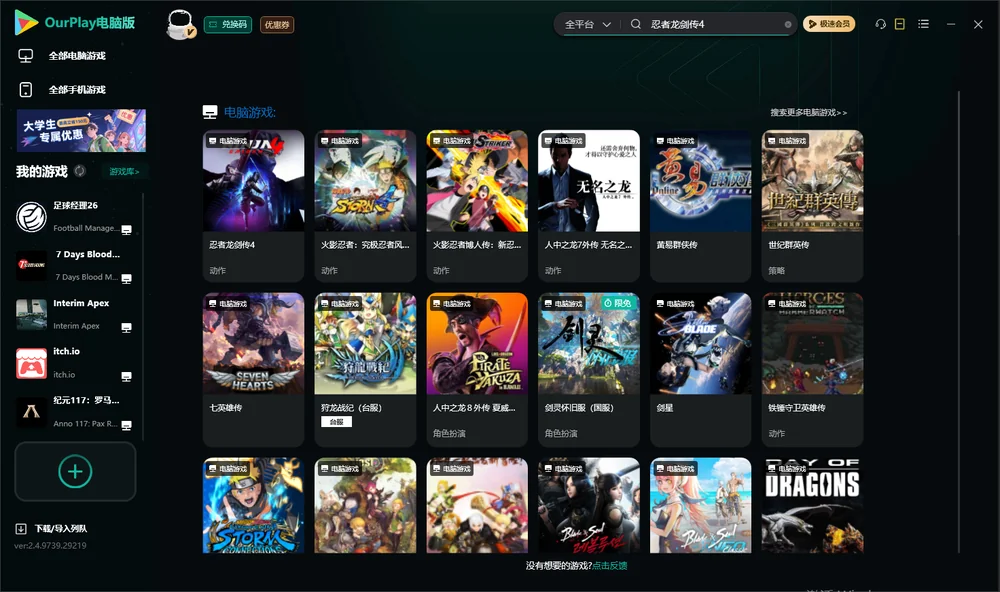Open the 火影忍者博人传: 新忍... card

(x=477, y=205)
